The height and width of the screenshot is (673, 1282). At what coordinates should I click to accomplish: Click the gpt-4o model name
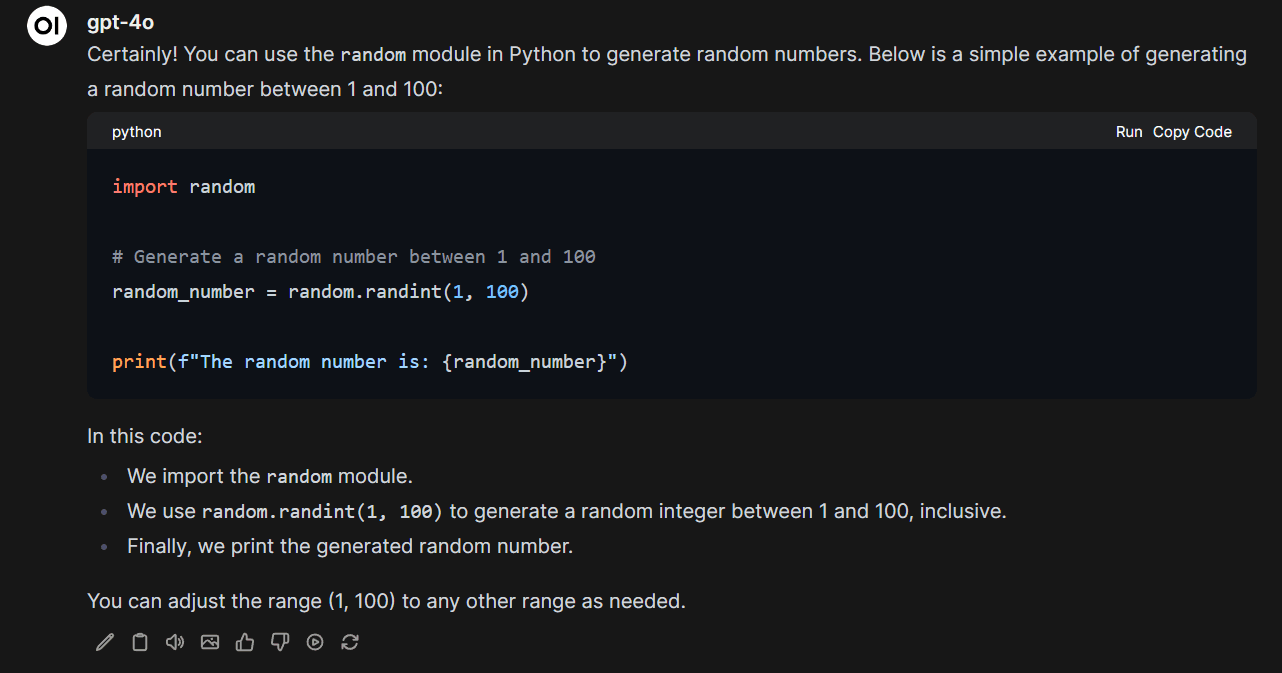click(x=120, y=22)
